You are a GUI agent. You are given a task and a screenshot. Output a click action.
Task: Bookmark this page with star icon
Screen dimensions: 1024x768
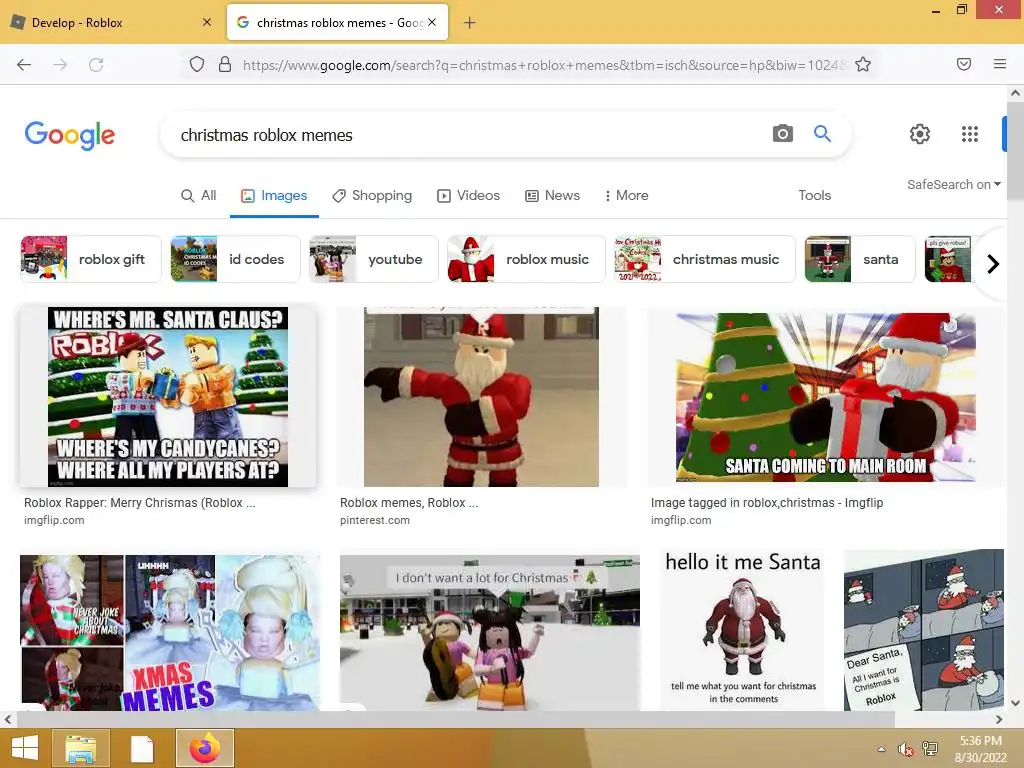863,64
